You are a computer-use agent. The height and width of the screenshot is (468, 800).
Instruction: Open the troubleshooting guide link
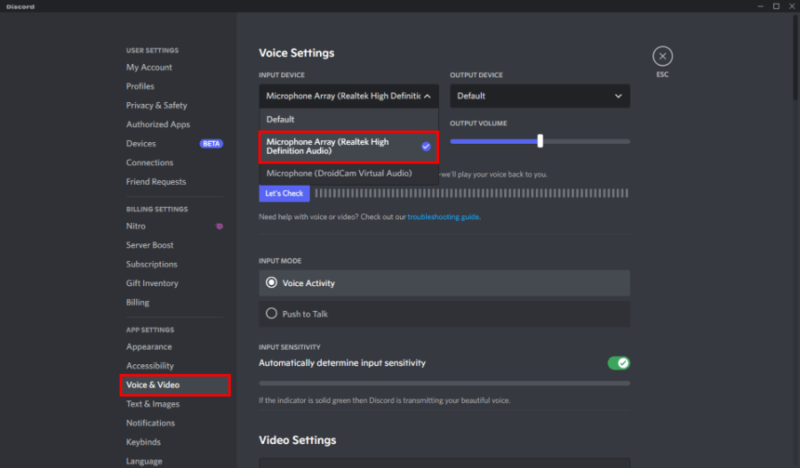click(x=443, y=217)
